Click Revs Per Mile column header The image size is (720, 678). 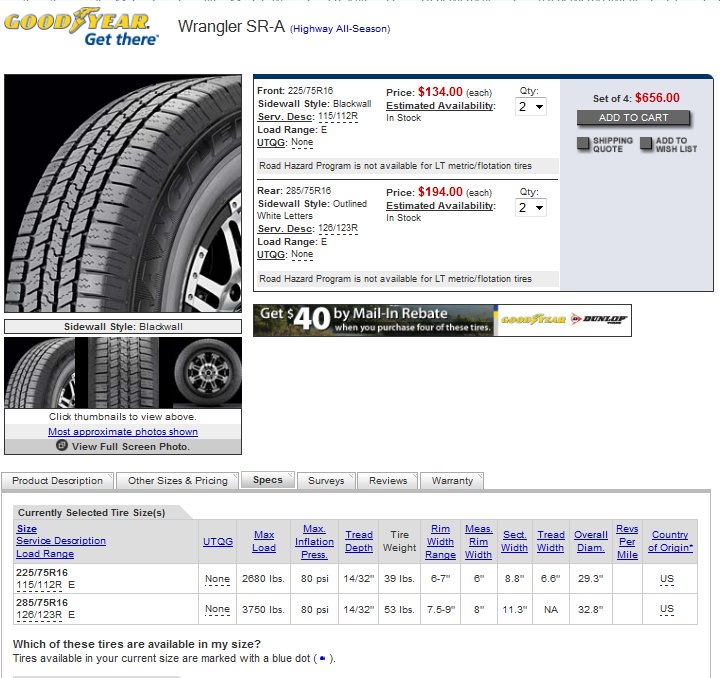pos(627,542)
